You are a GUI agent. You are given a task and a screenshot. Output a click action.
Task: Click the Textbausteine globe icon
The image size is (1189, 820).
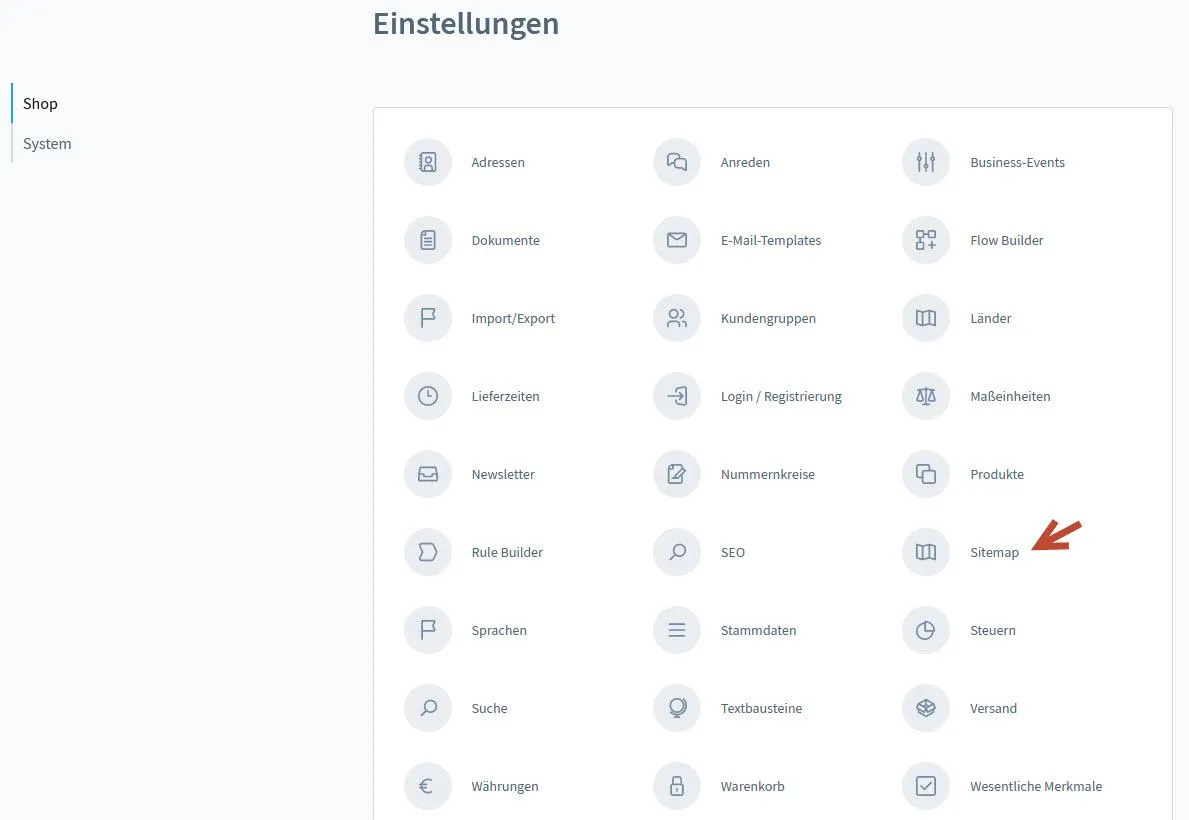coord(677,708)
